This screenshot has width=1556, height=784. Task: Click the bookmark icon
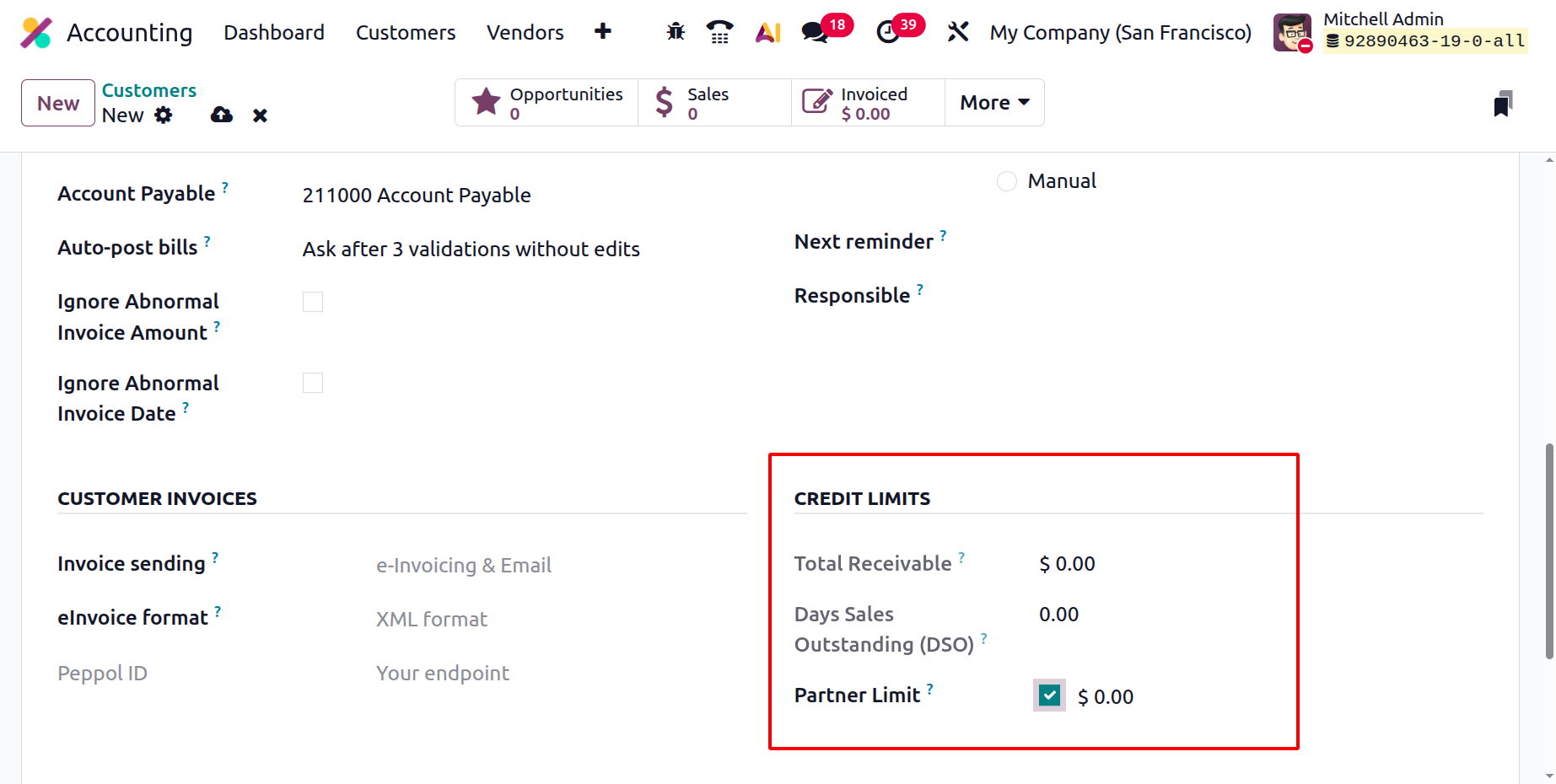tap(1502, 104)
